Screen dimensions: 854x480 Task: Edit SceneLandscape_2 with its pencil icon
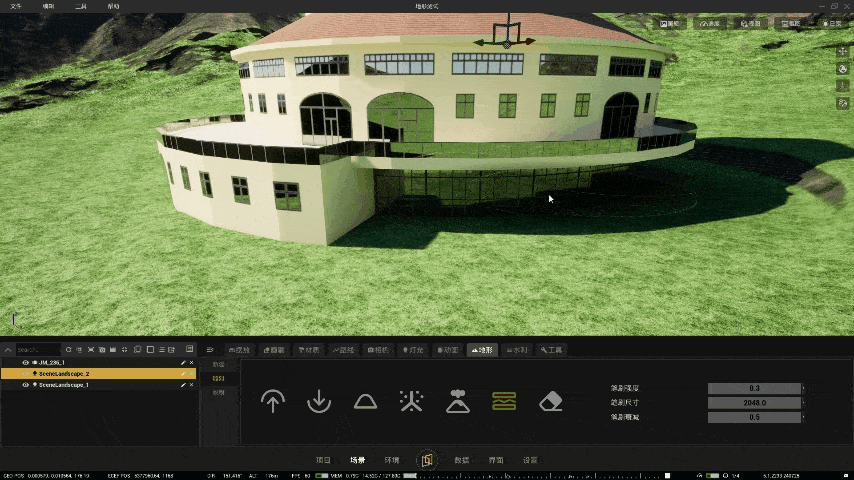(x=183, y=374)
